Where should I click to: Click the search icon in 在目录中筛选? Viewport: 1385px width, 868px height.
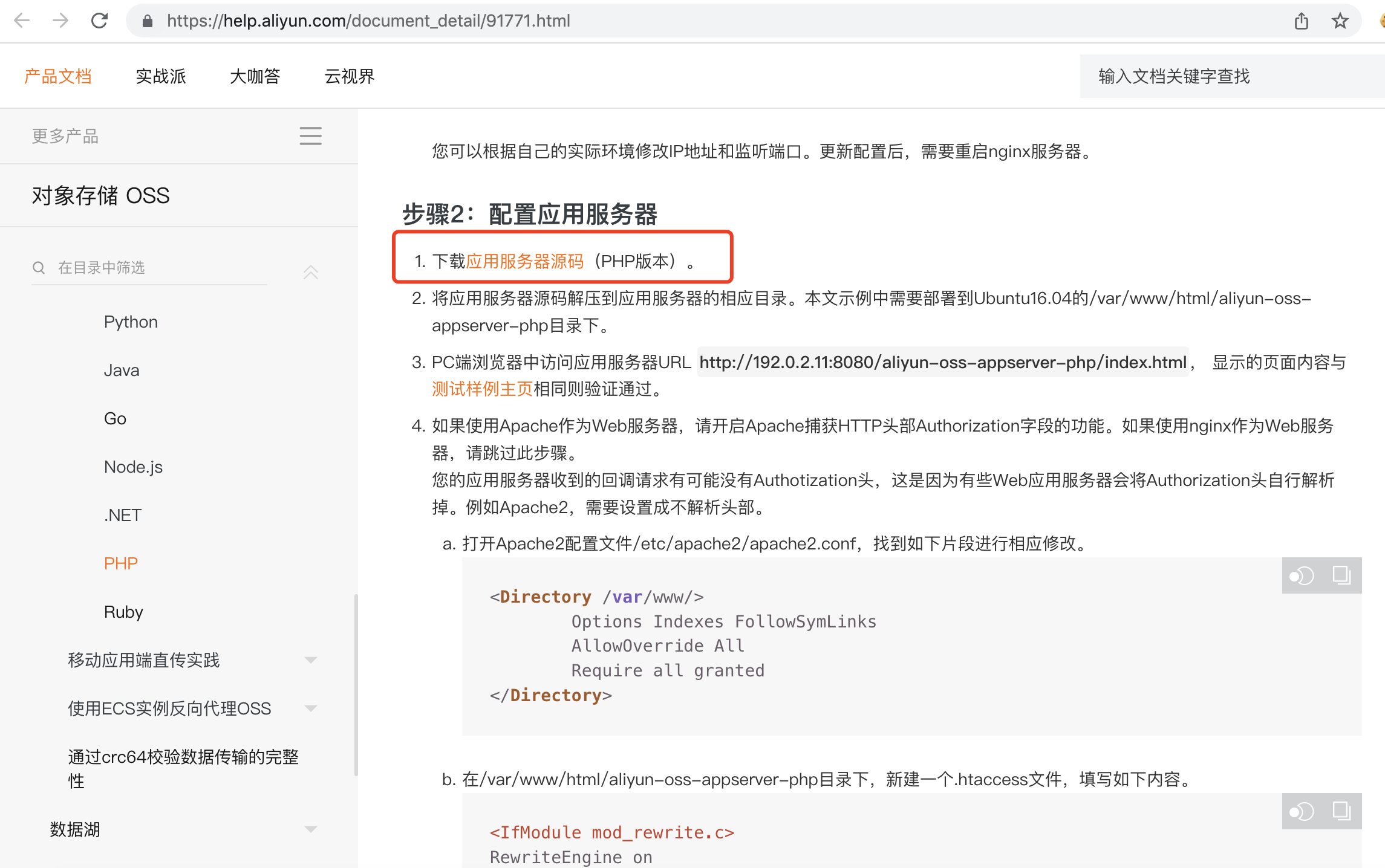[39, 268]
